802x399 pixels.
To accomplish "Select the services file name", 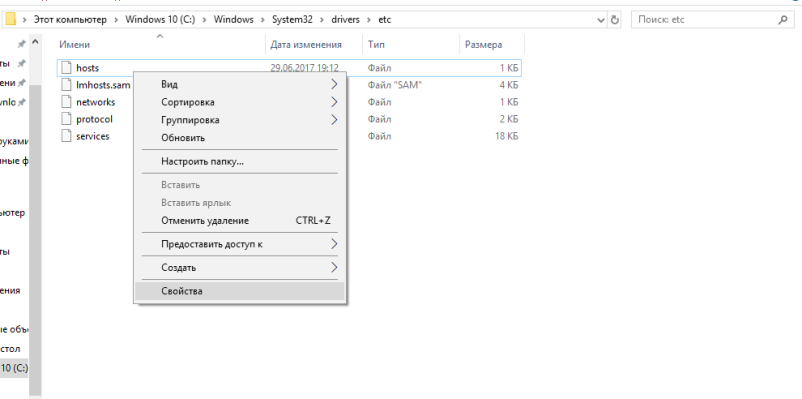I will click(93, 136).
